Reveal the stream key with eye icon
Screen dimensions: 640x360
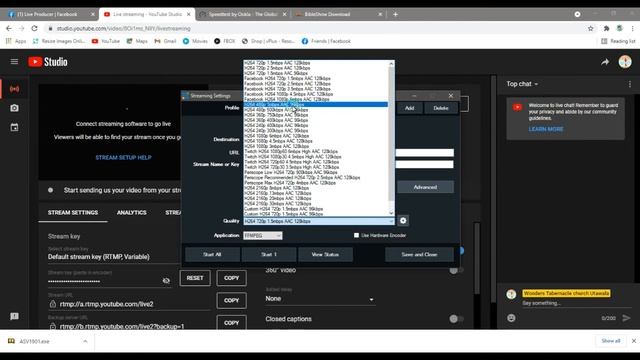click(166, 281)
